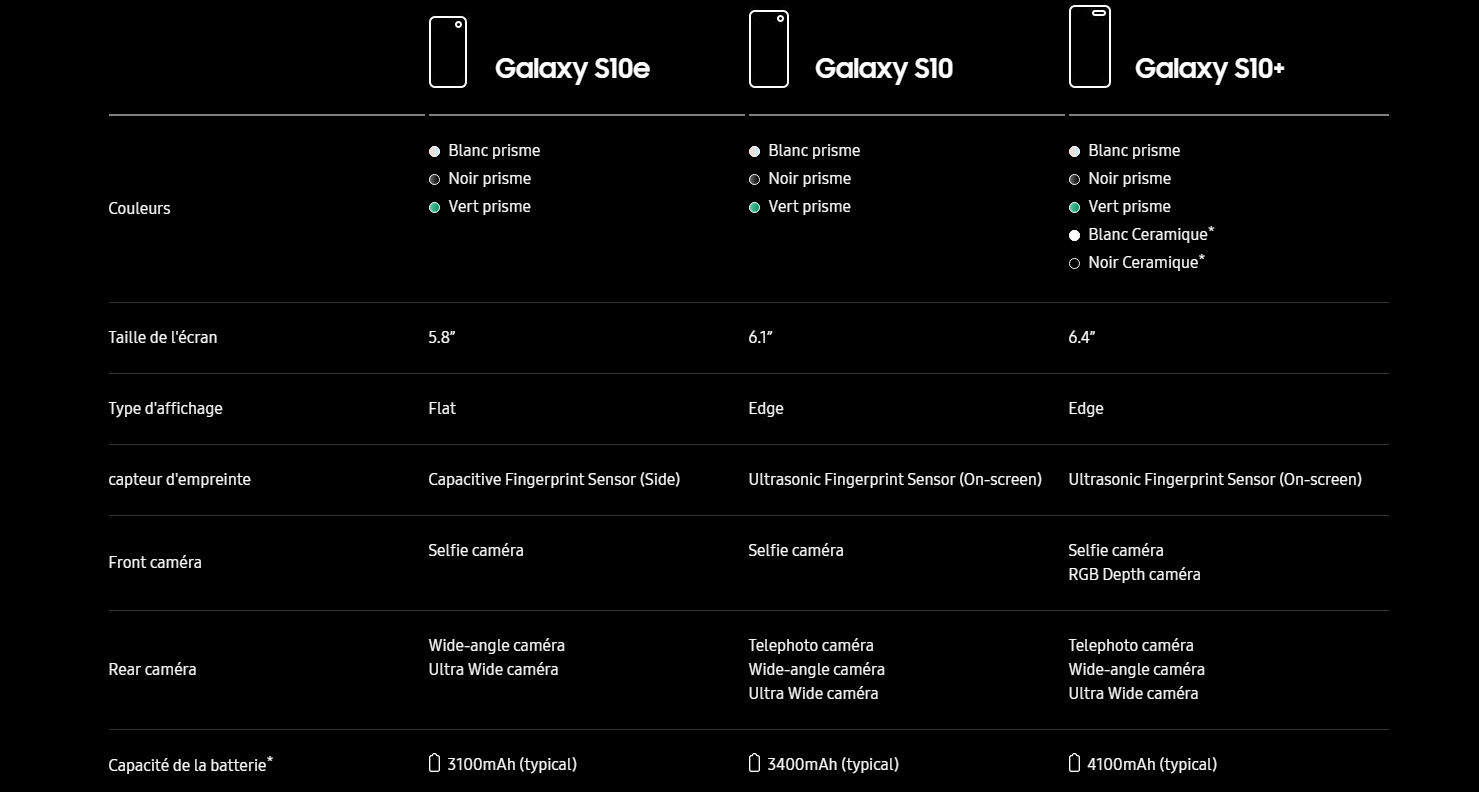1479x792 pixels.
Task: Click the Ultrasonic Fingerprint Sensor text under S10
Action: tap(895, 479)
